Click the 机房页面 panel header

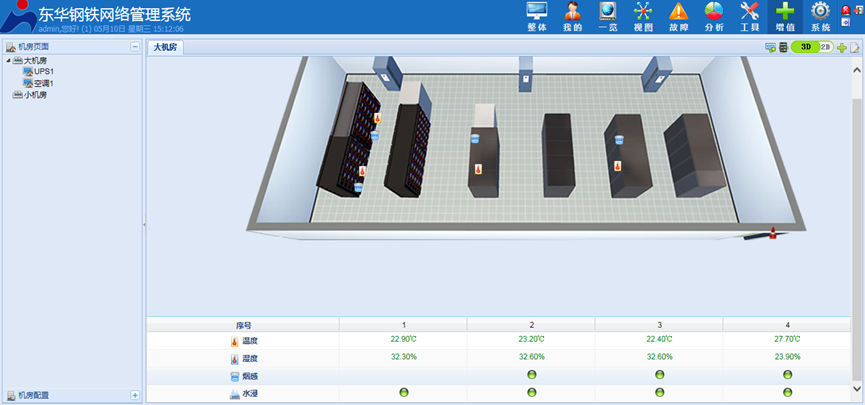(x=72, y=47)
